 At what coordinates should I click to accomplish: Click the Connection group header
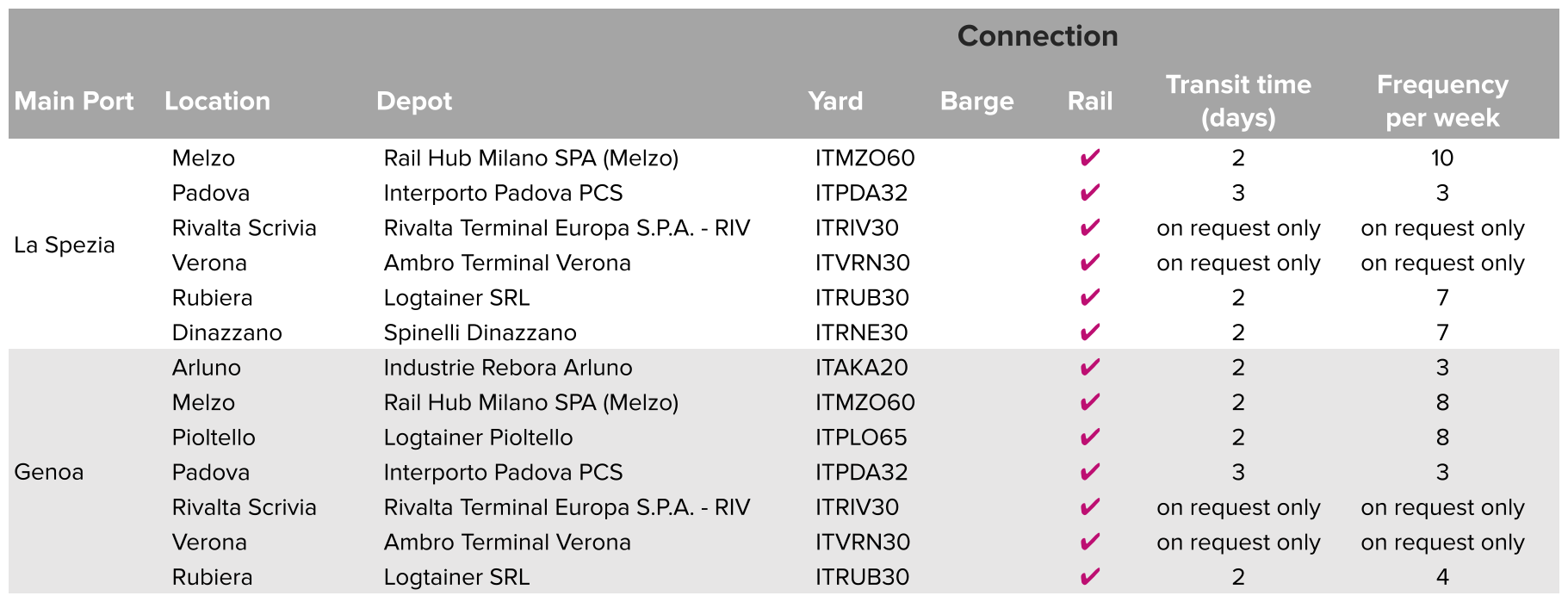(1038, 36)
